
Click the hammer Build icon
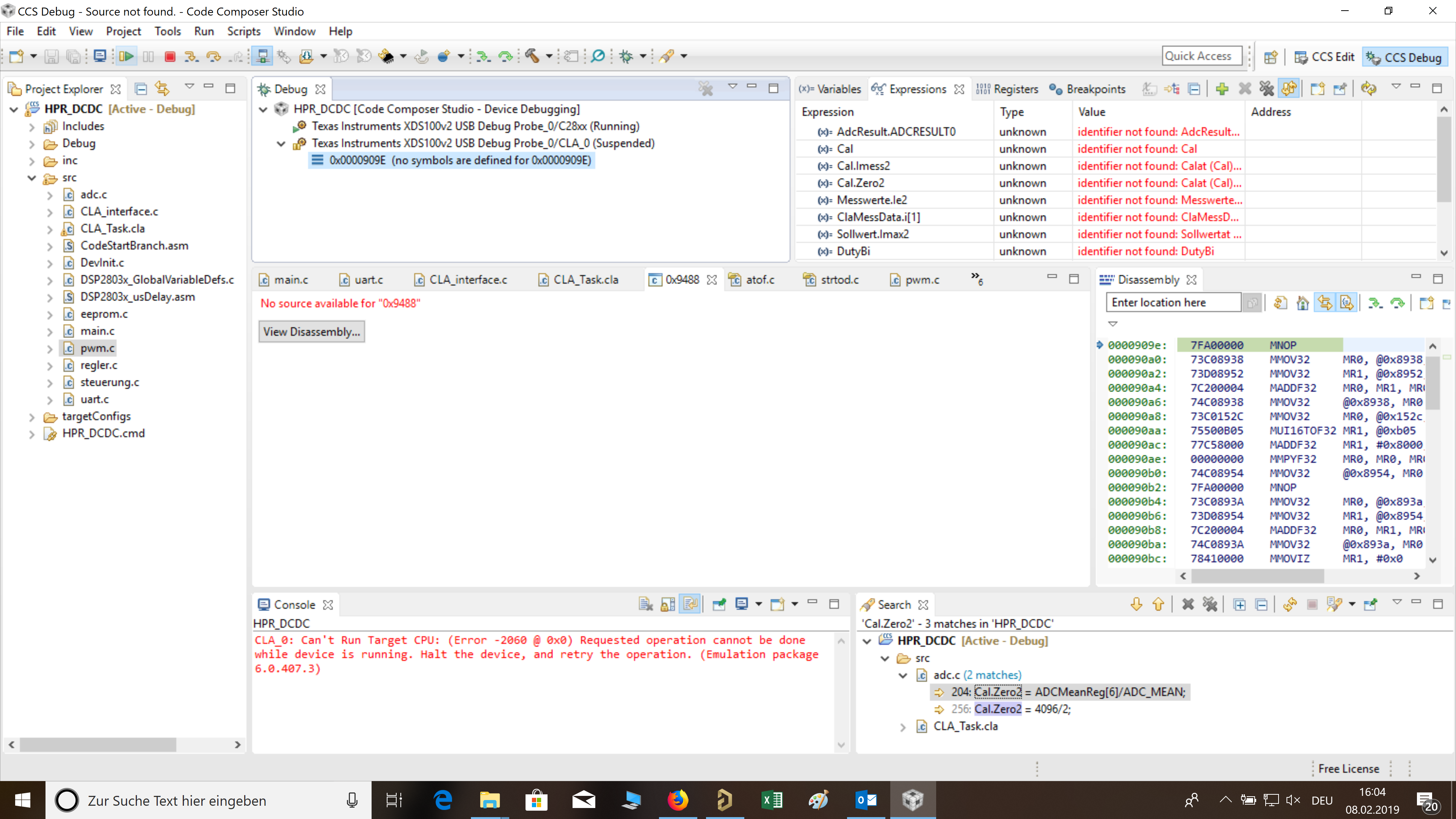tap(531, 56)
